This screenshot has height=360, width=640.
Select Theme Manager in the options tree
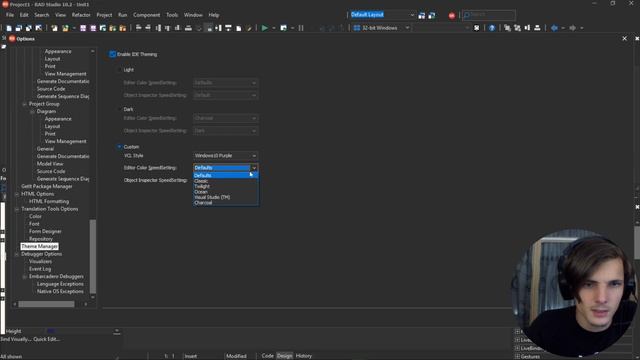[40, 246]
